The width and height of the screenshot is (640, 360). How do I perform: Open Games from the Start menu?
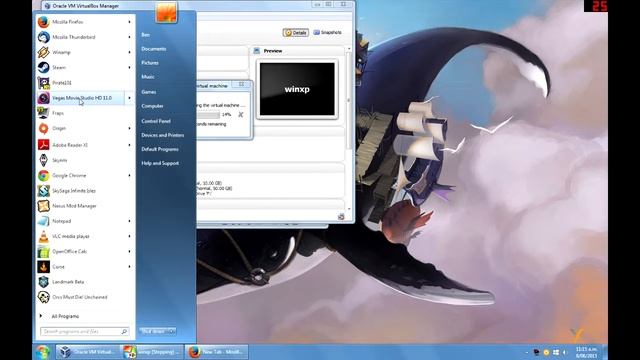tap(149, 92)
